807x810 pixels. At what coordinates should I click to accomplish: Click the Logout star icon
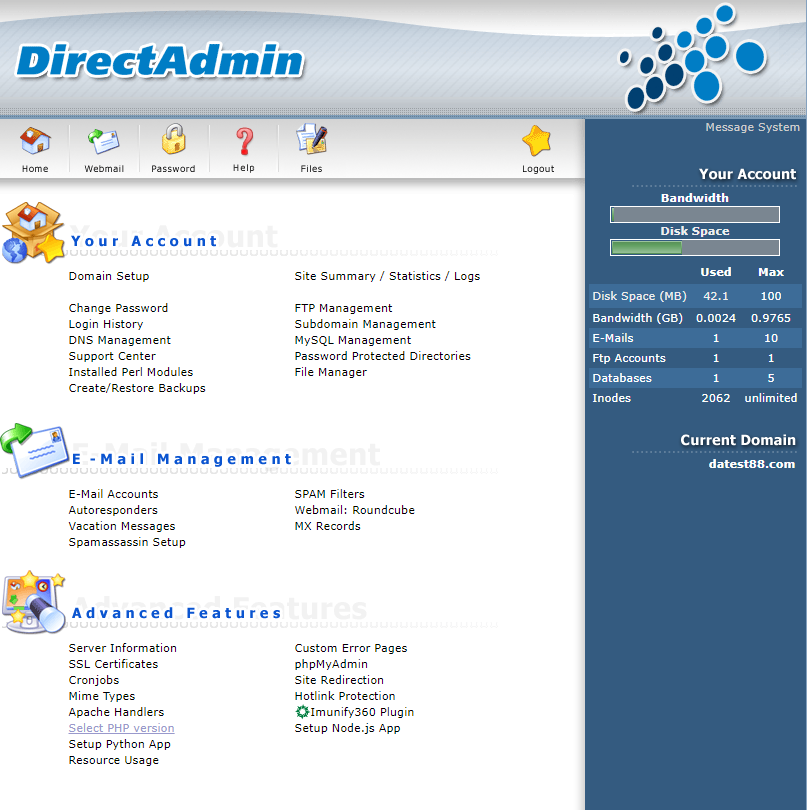[537, 142]
